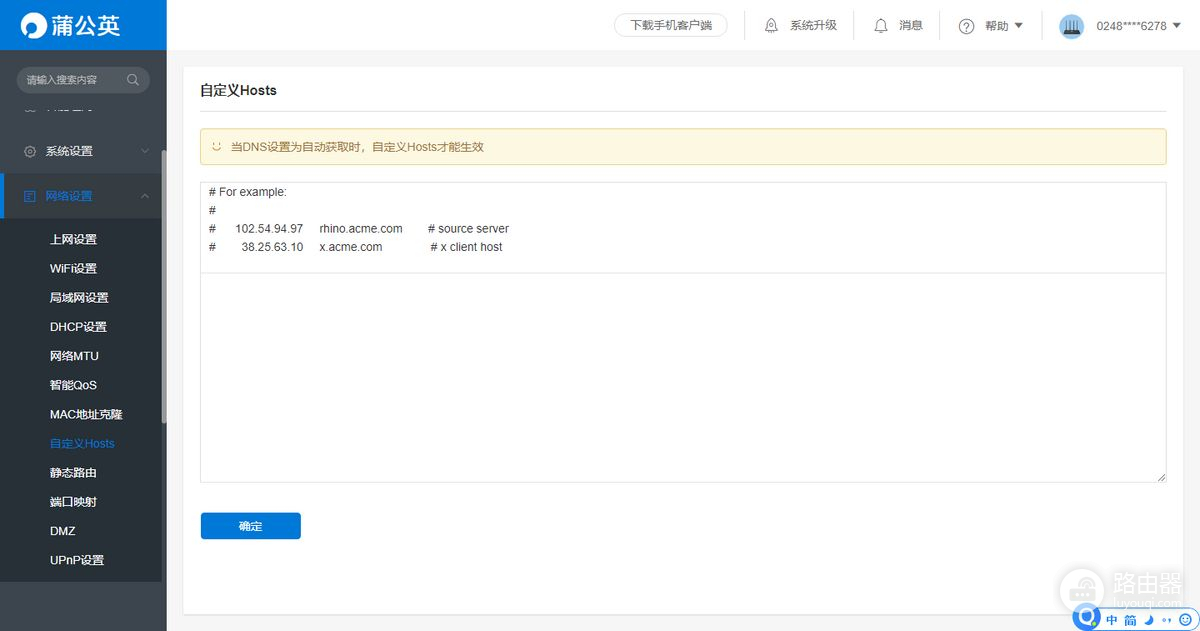Click the 网络设置 sidebar icon
This screenshot has height=631, width=1200.
tap(30, 196)
